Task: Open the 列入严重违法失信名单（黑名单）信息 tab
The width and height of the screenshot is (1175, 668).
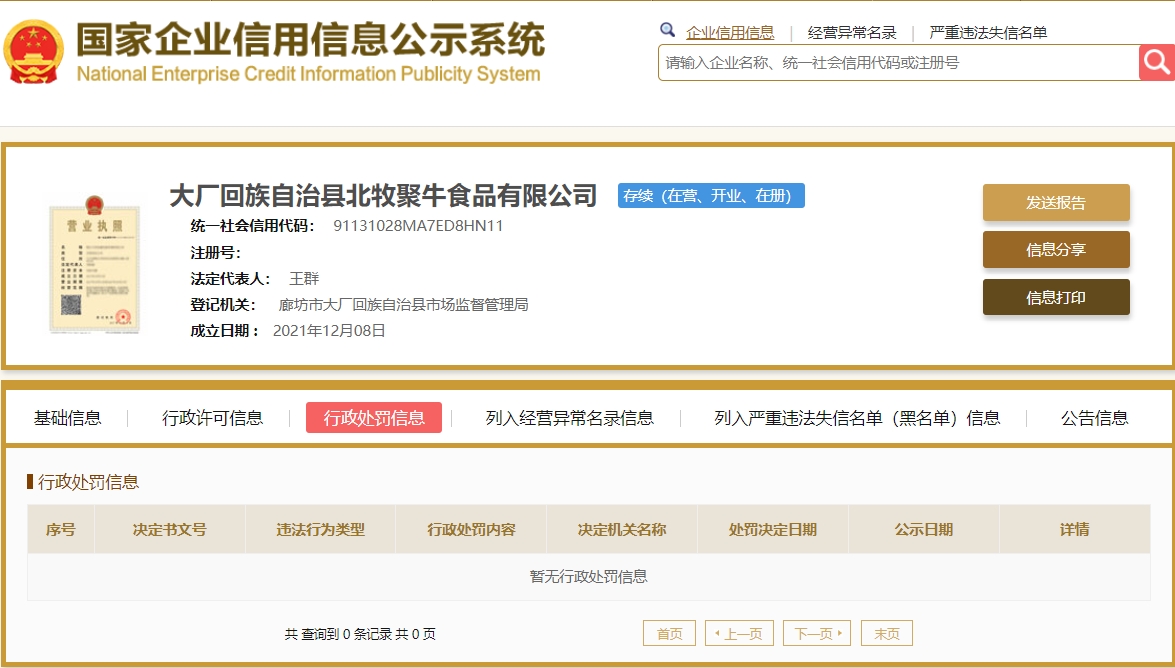Action: pyautogui.click(x=857, y=418)
